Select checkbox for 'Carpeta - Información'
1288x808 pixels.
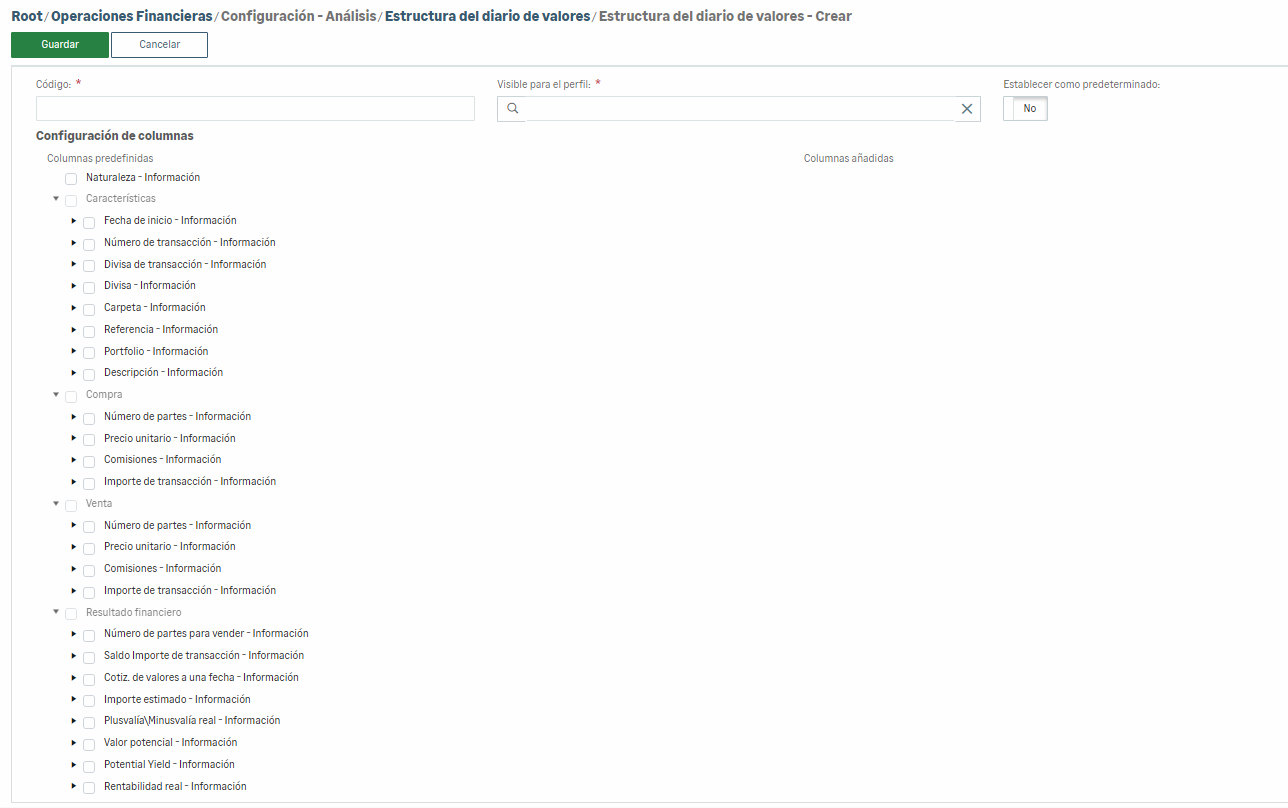point(89,309)
